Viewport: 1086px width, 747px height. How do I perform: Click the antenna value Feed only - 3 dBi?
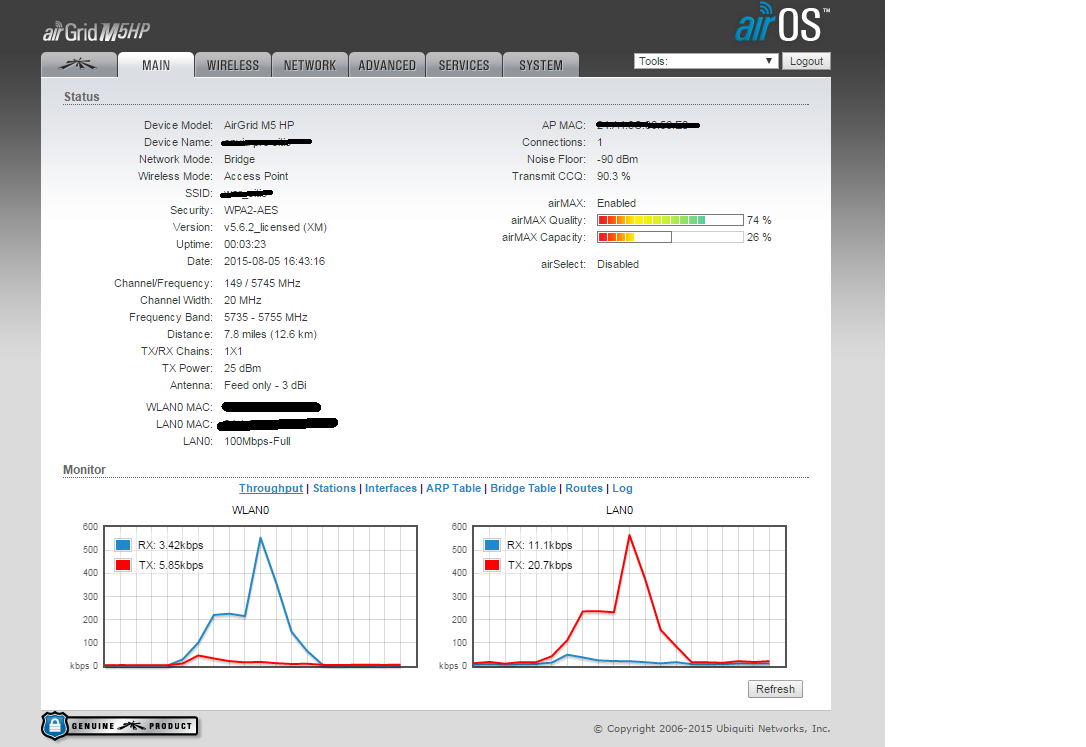point(265,386)
